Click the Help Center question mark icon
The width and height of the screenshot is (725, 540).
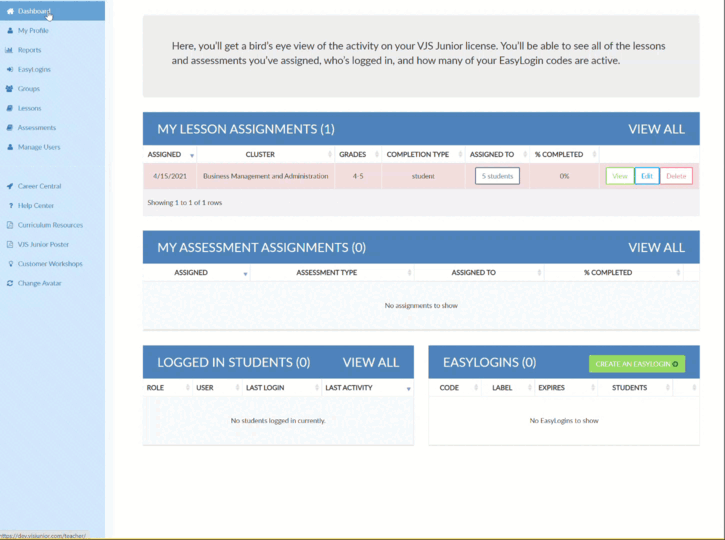[x=11, y=205]
